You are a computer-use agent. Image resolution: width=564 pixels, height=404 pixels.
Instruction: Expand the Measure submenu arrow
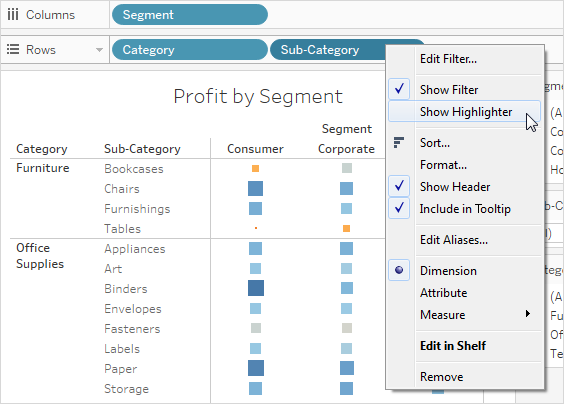pyautogui.click(x=528, y=314)
